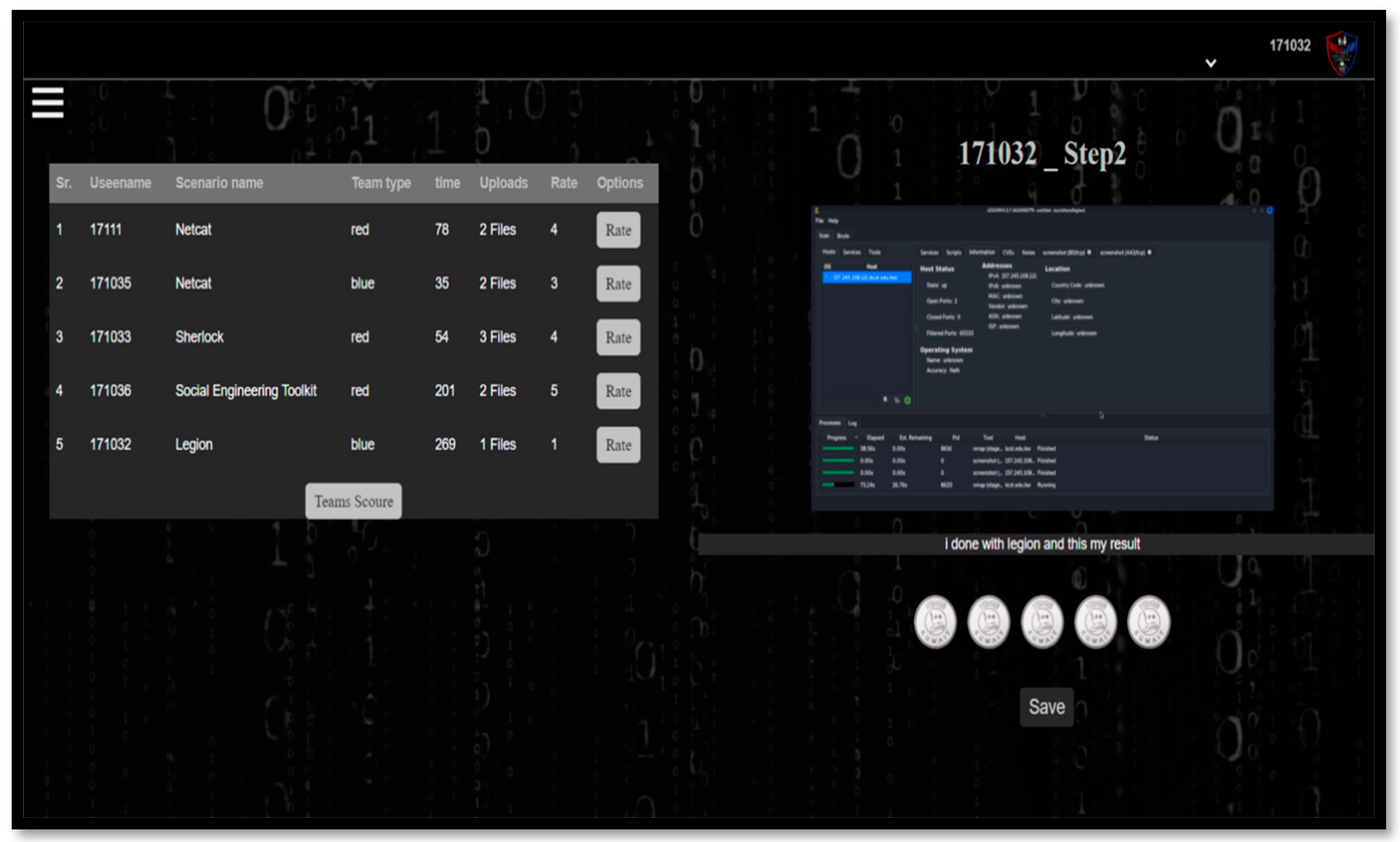Open the Teams Scoure button
Viewport: 1400px width, 842px height.
[353, 501]
